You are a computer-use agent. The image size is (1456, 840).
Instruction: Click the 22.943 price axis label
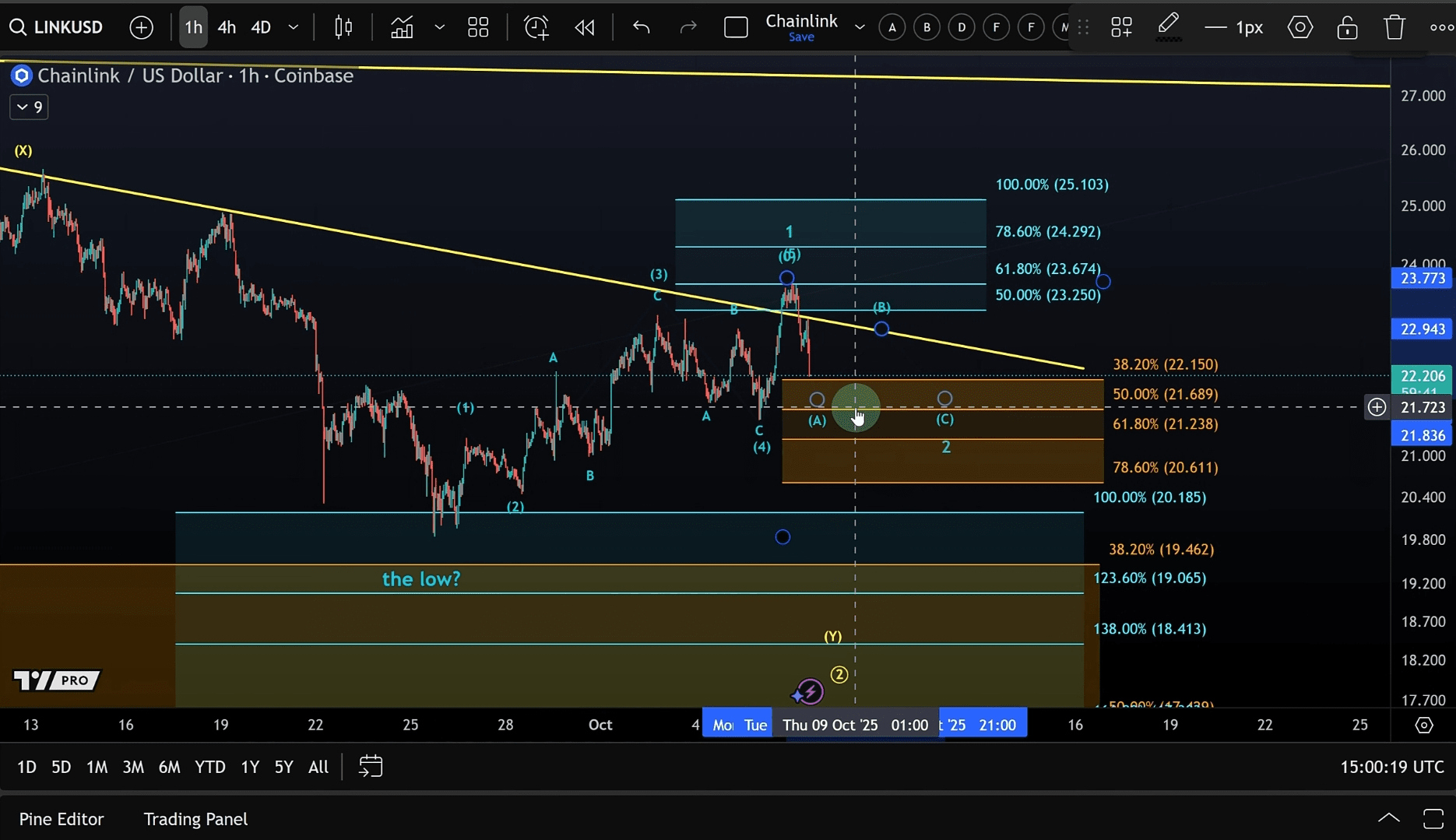click(x=1423, y=329)
